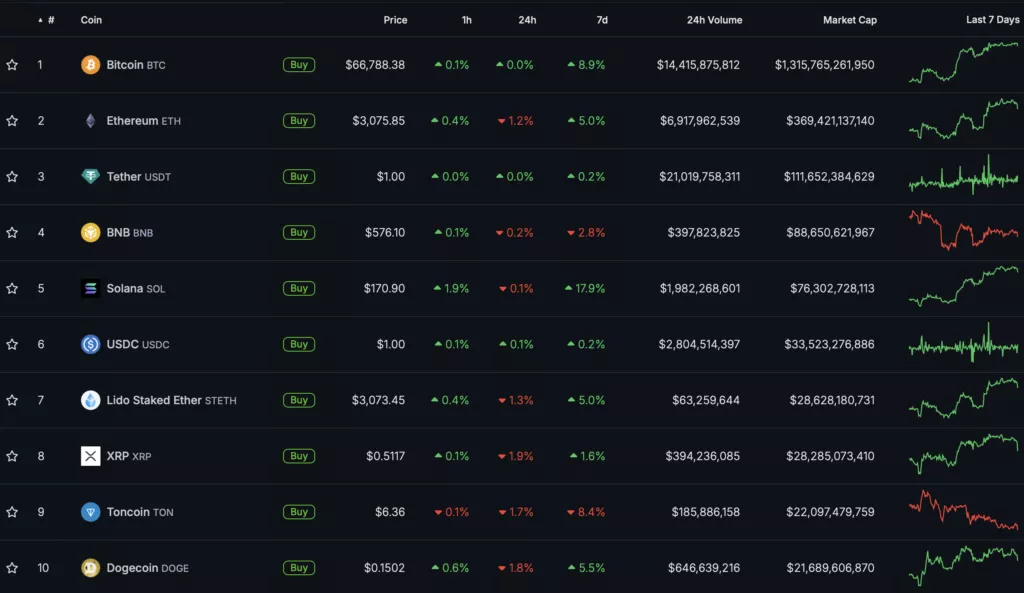Favorite Bitcoin with its star
This screenshot has width=1024, height=593.
coord(12,65)
